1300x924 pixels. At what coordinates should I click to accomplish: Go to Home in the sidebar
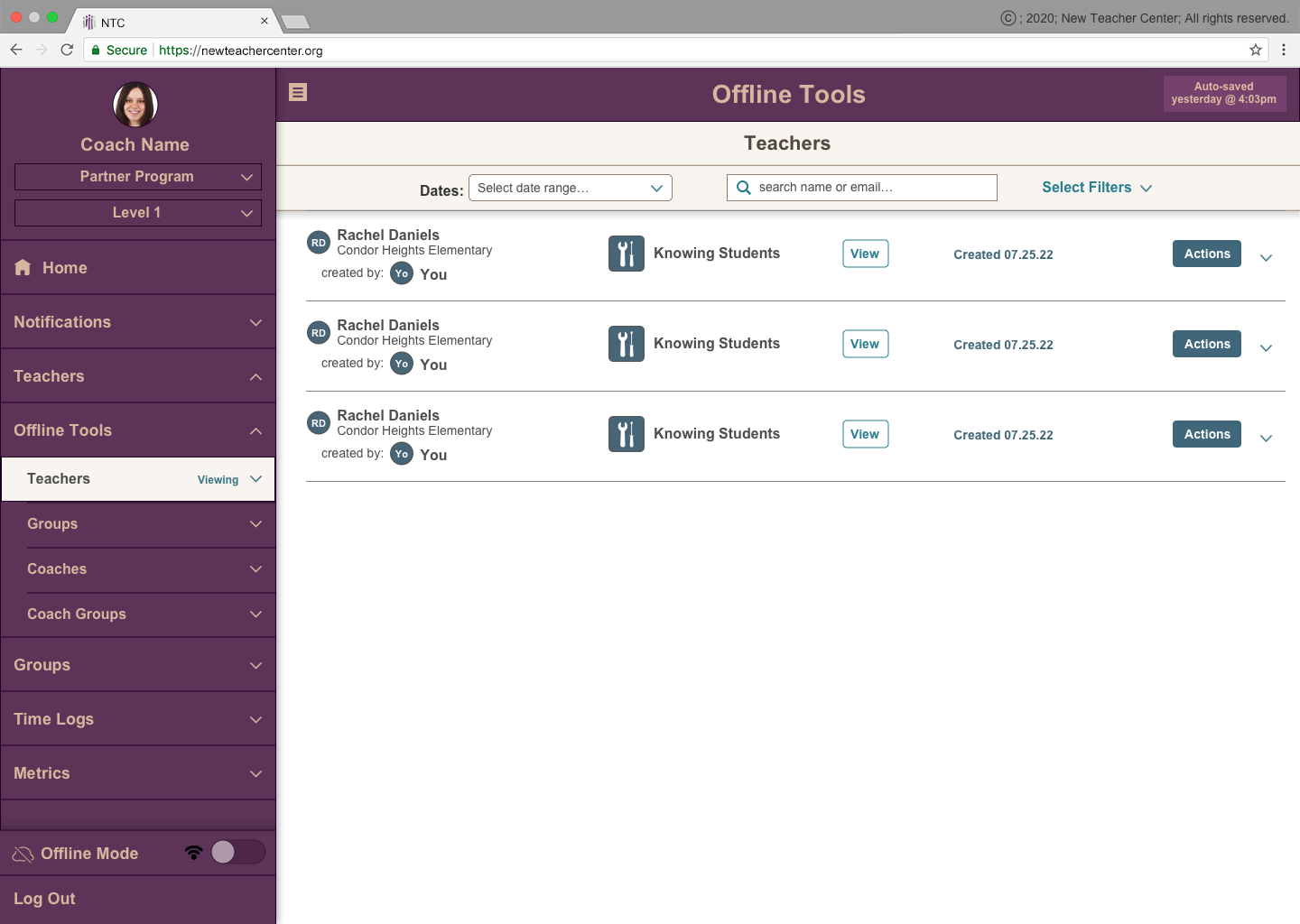click(138, 268)
